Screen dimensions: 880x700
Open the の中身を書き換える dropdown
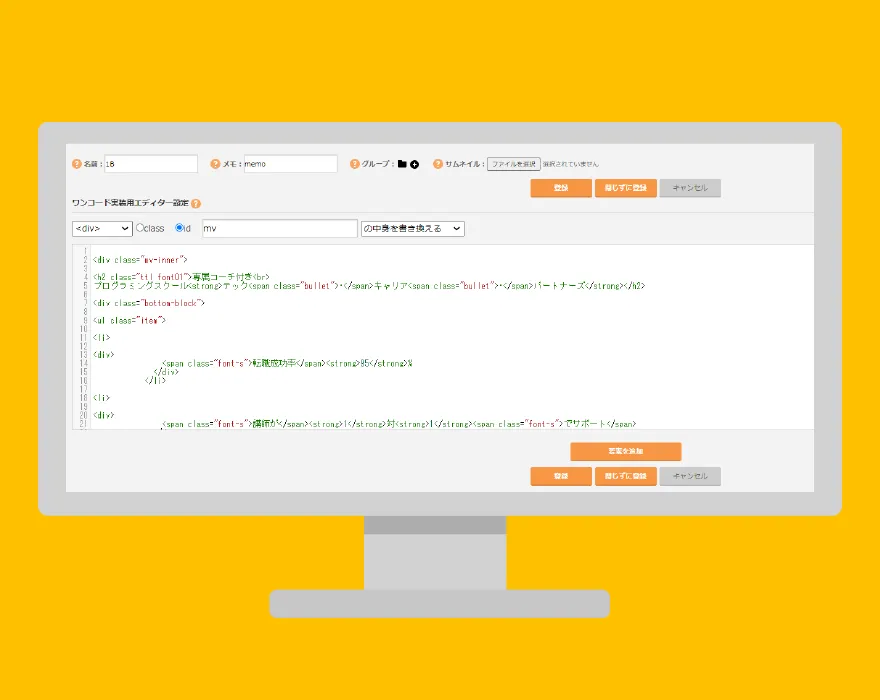coord(412,229)
